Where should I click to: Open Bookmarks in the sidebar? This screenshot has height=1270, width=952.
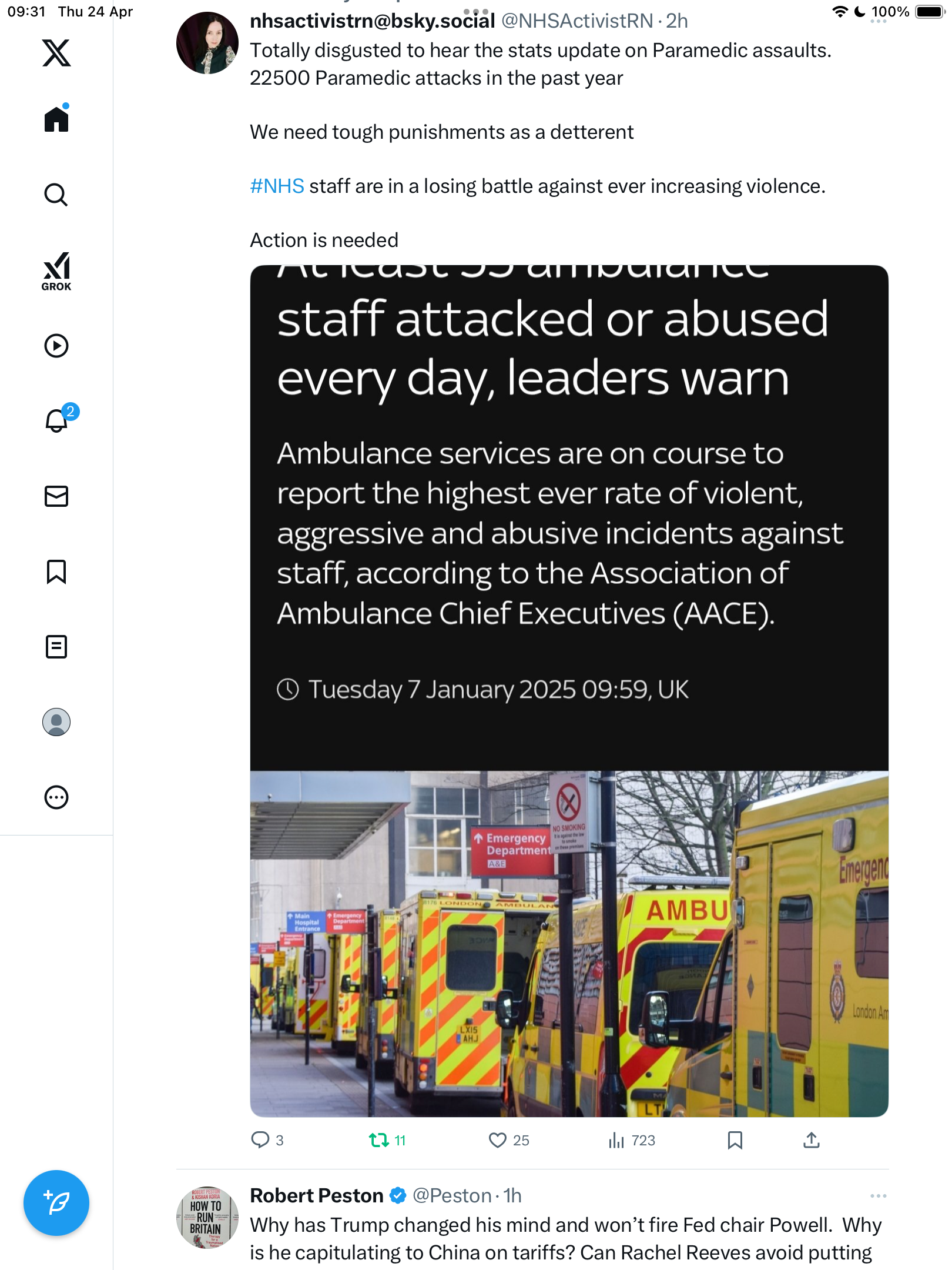coord(56,571)
